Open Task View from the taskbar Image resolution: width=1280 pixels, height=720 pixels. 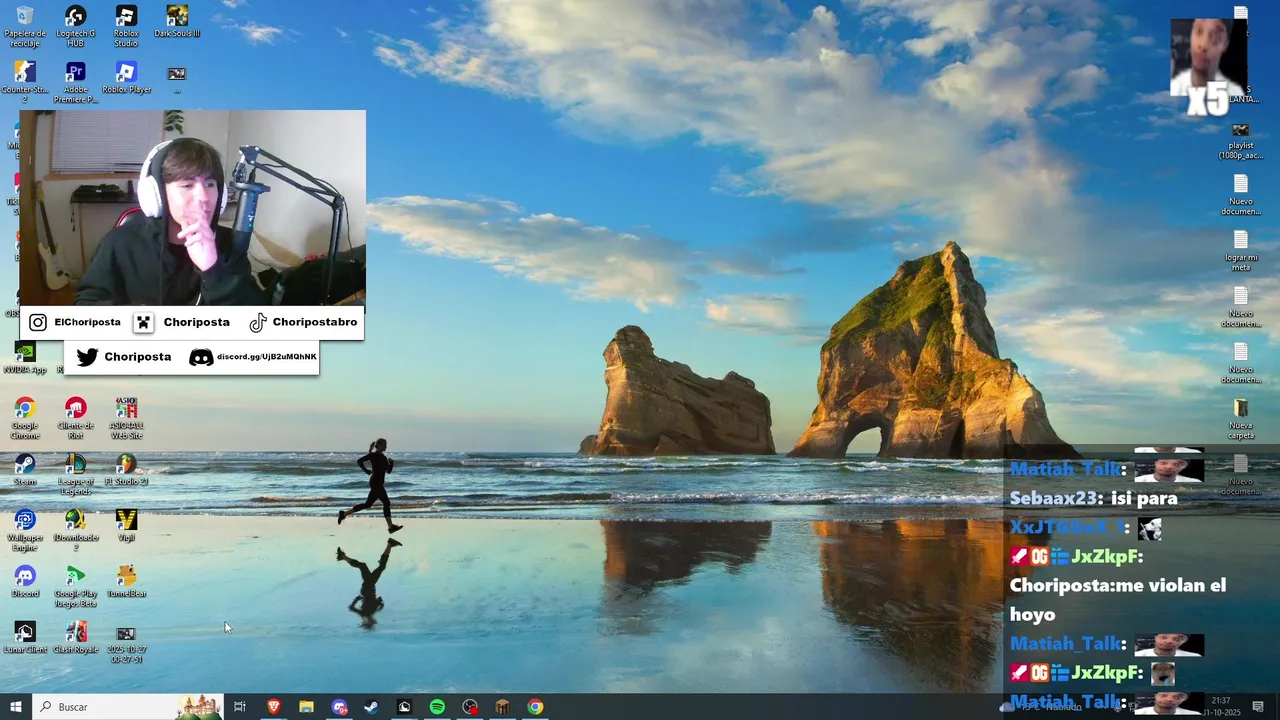240,707
